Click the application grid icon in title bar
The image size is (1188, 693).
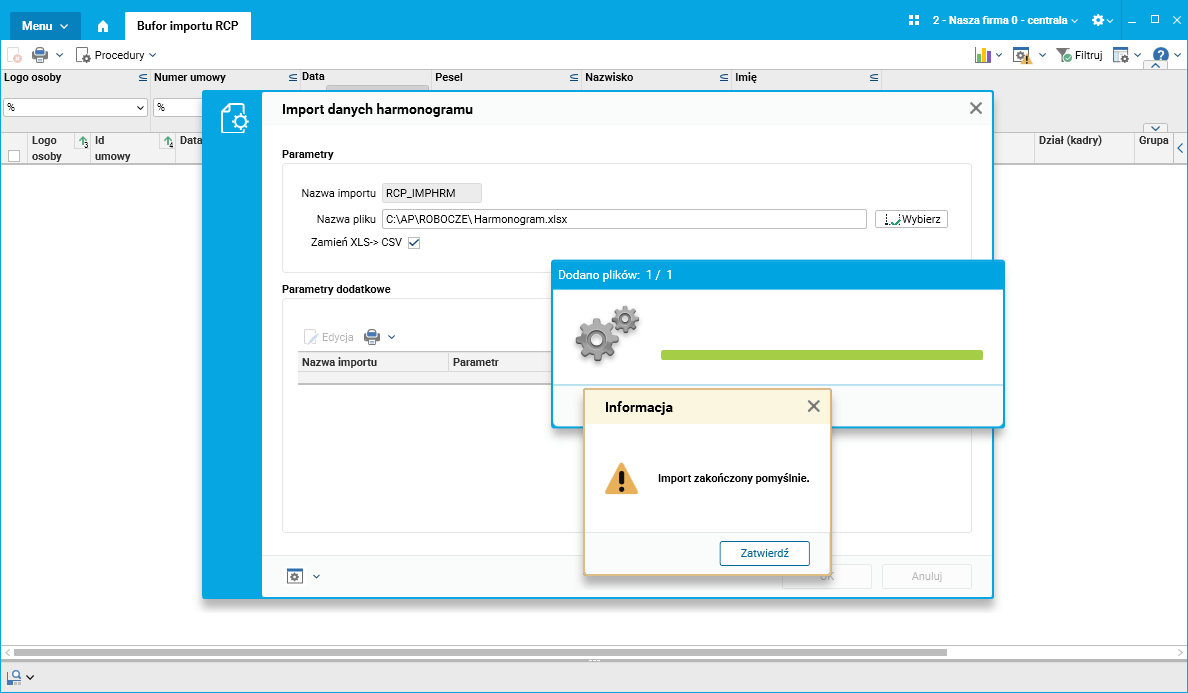pos(914,20)
